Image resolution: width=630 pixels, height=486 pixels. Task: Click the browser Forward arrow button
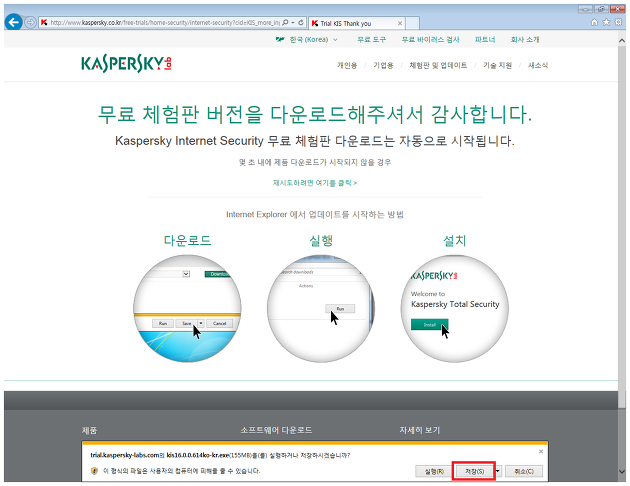pyautogui.click(x=30, y=22)
